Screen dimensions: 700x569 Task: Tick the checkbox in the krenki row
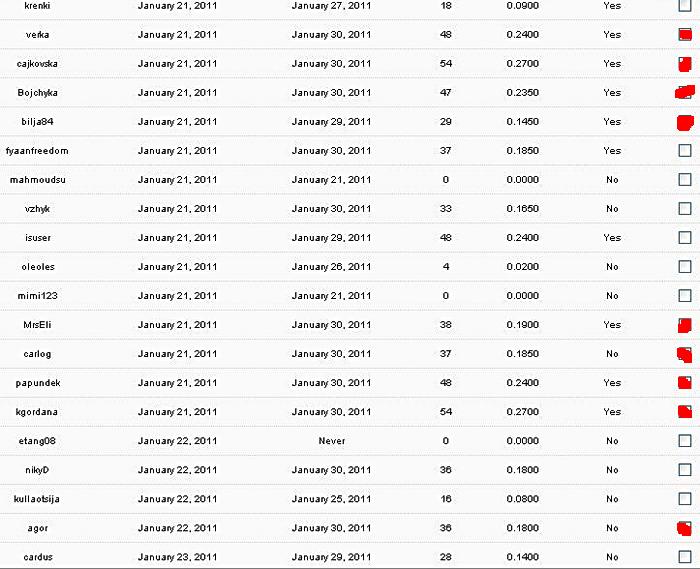click(684, 5)
